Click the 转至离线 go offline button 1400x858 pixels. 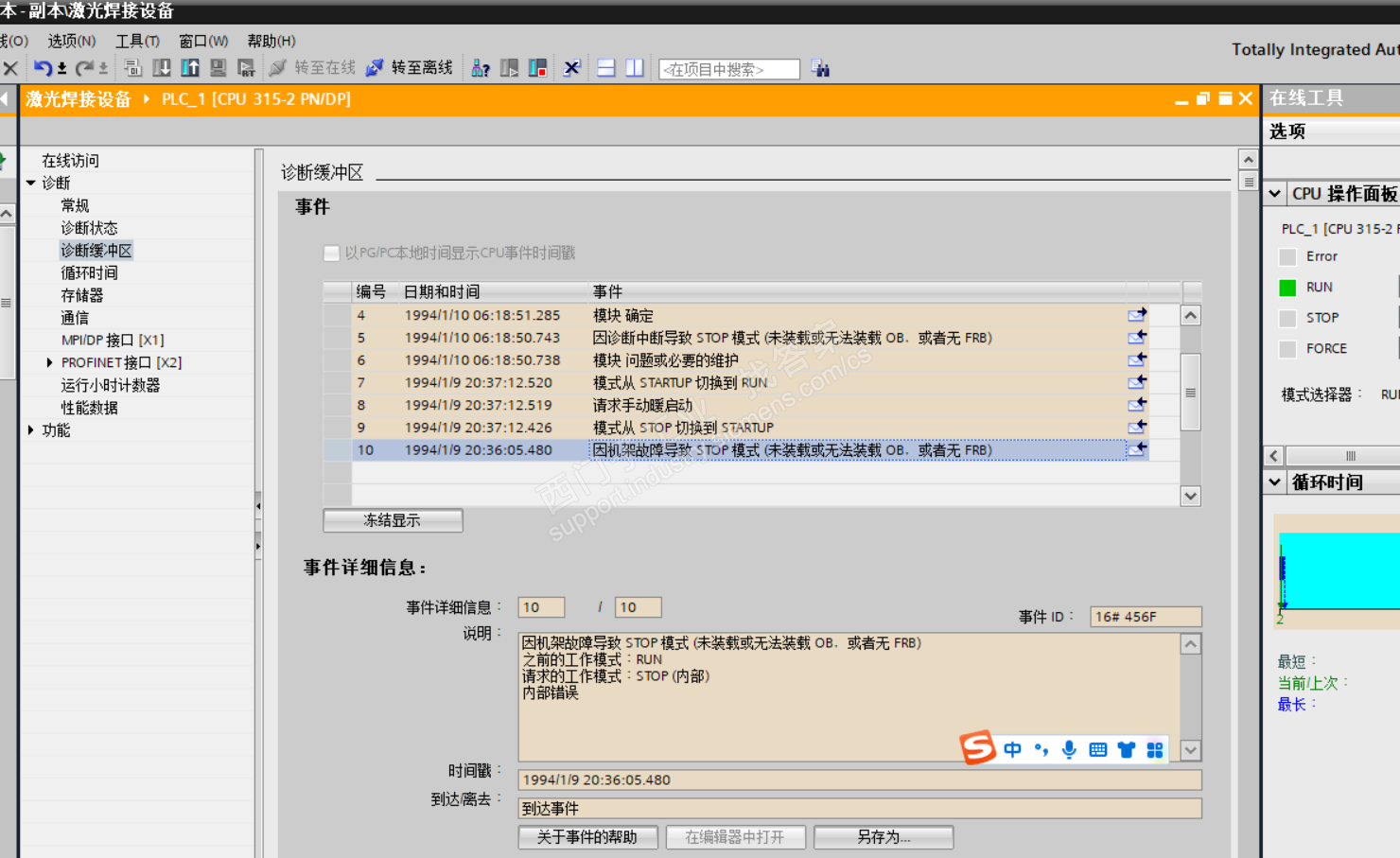coord(410,68)
